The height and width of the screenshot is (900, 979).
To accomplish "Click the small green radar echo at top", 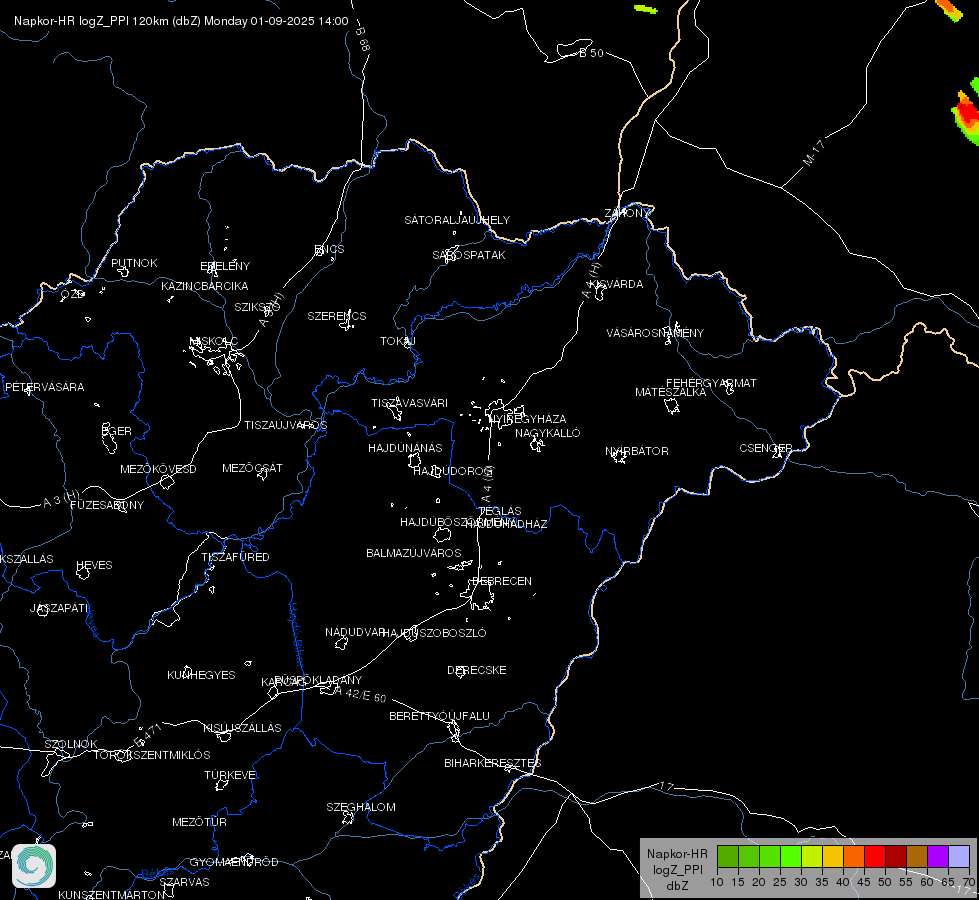I will click(x=646, y=9).
